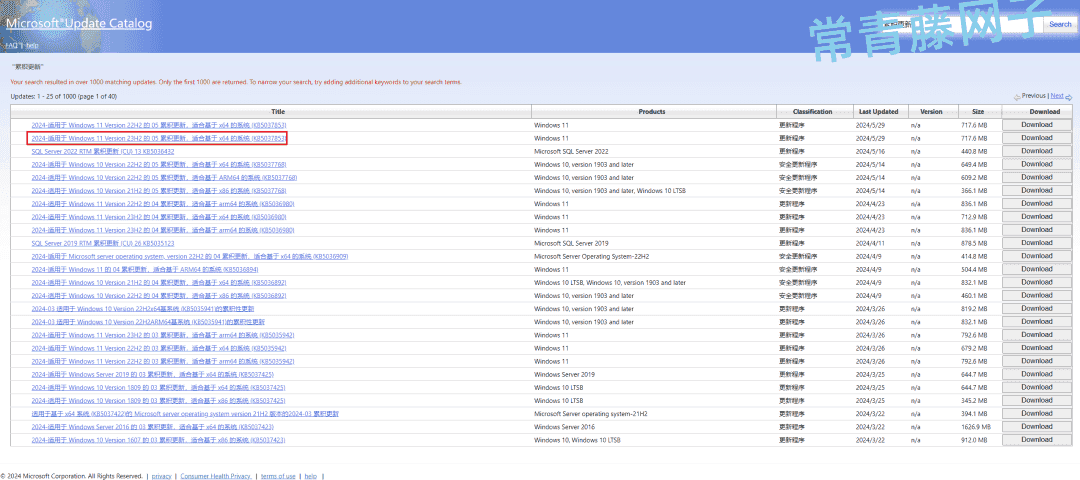This screenshot has width=1080, height=480.
Task: Open Windows 10 21H2 05 x86 KB5037768 update
Action: tap(158, 191)
